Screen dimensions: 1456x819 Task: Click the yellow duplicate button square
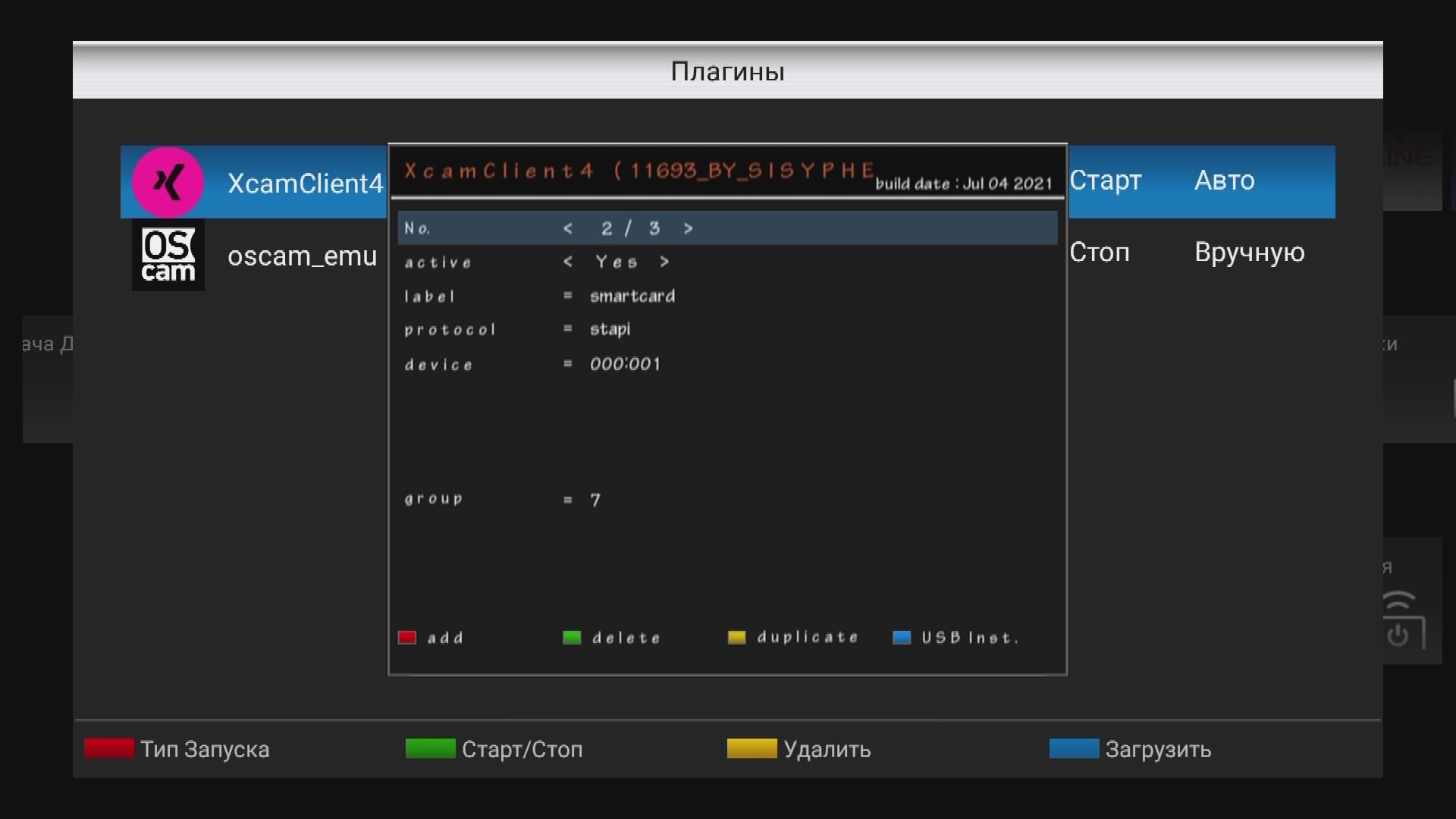pos(736,638)
